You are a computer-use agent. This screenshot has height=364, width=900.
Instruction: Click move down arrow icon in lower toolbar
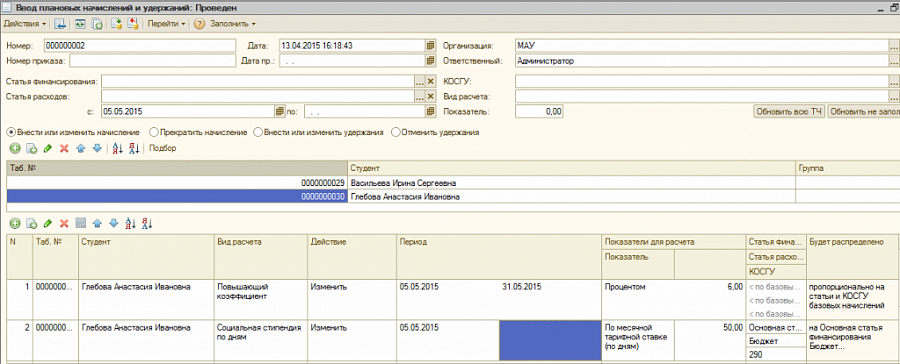[x=114, y=223]
